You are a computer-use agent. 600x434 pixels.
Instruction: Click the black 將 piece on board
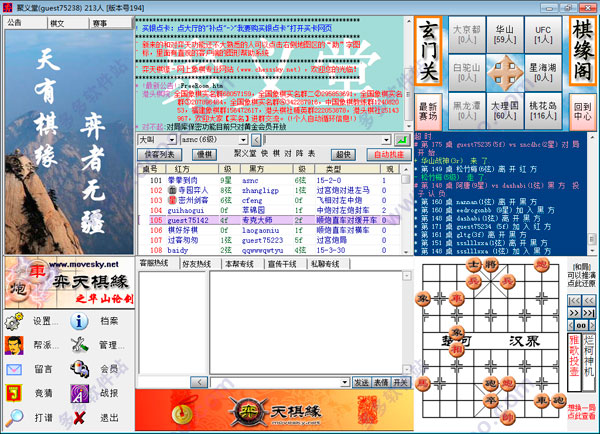point(490,264)
